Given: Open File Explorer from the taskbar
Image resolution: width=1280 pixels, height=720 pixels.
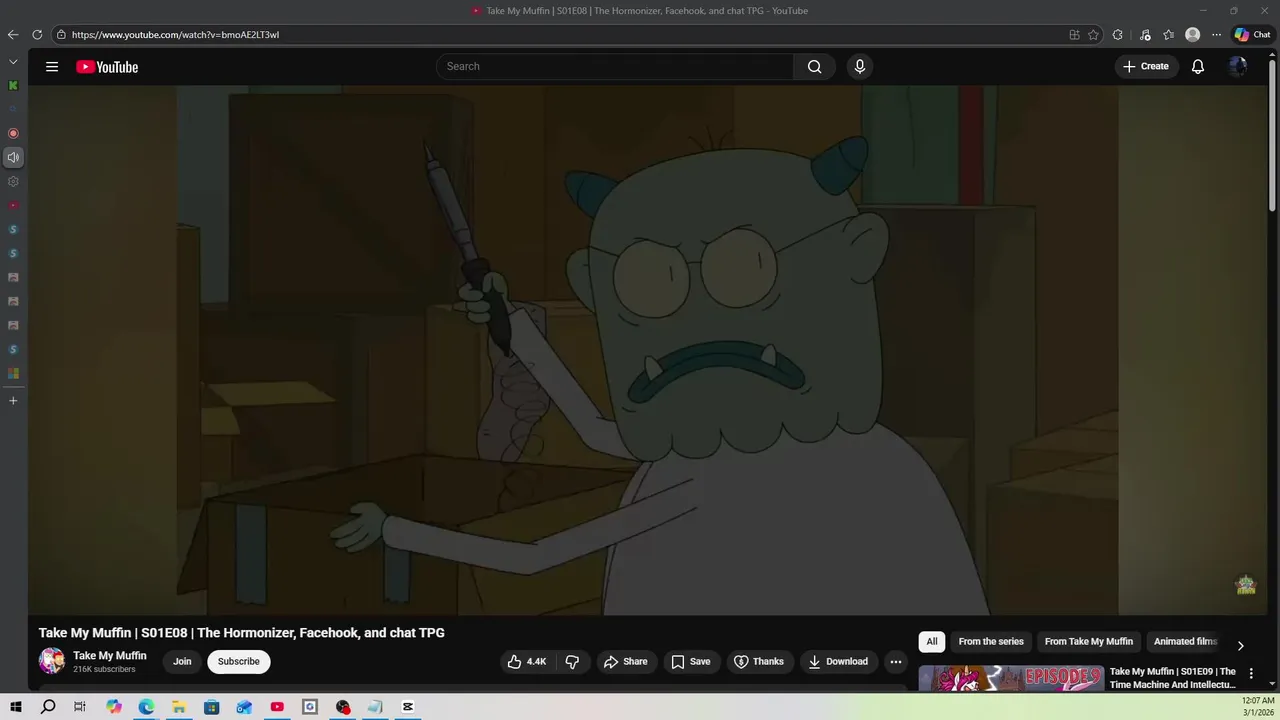Looking at the screenshot, I should [x=179, y=707].
